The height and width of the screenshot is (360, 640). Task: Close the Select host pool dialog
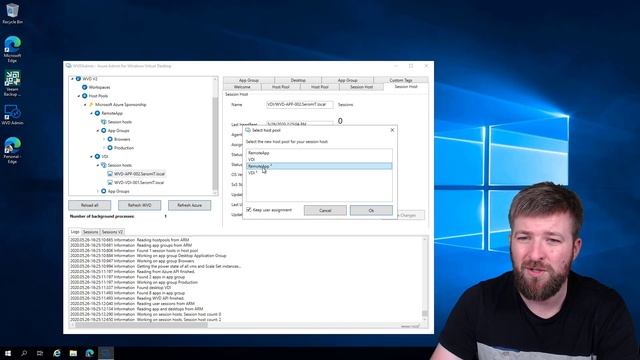[x=392, y=130]
